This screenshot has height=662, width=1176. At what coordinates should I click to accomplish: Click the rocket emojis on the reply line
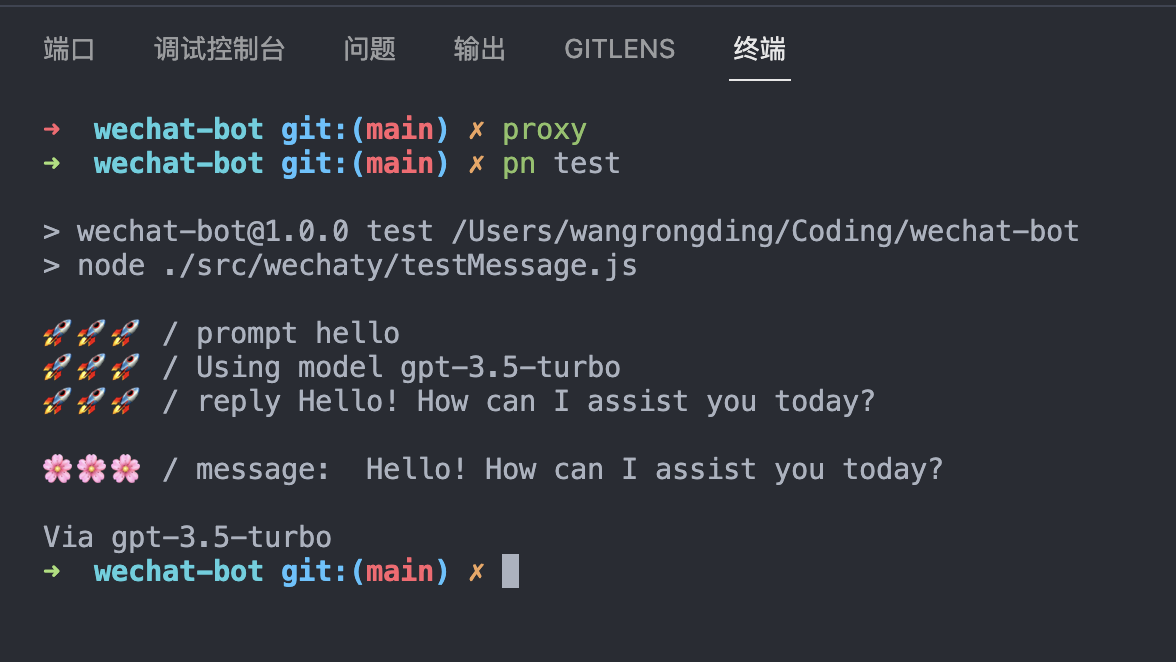(x=91, y=402)
